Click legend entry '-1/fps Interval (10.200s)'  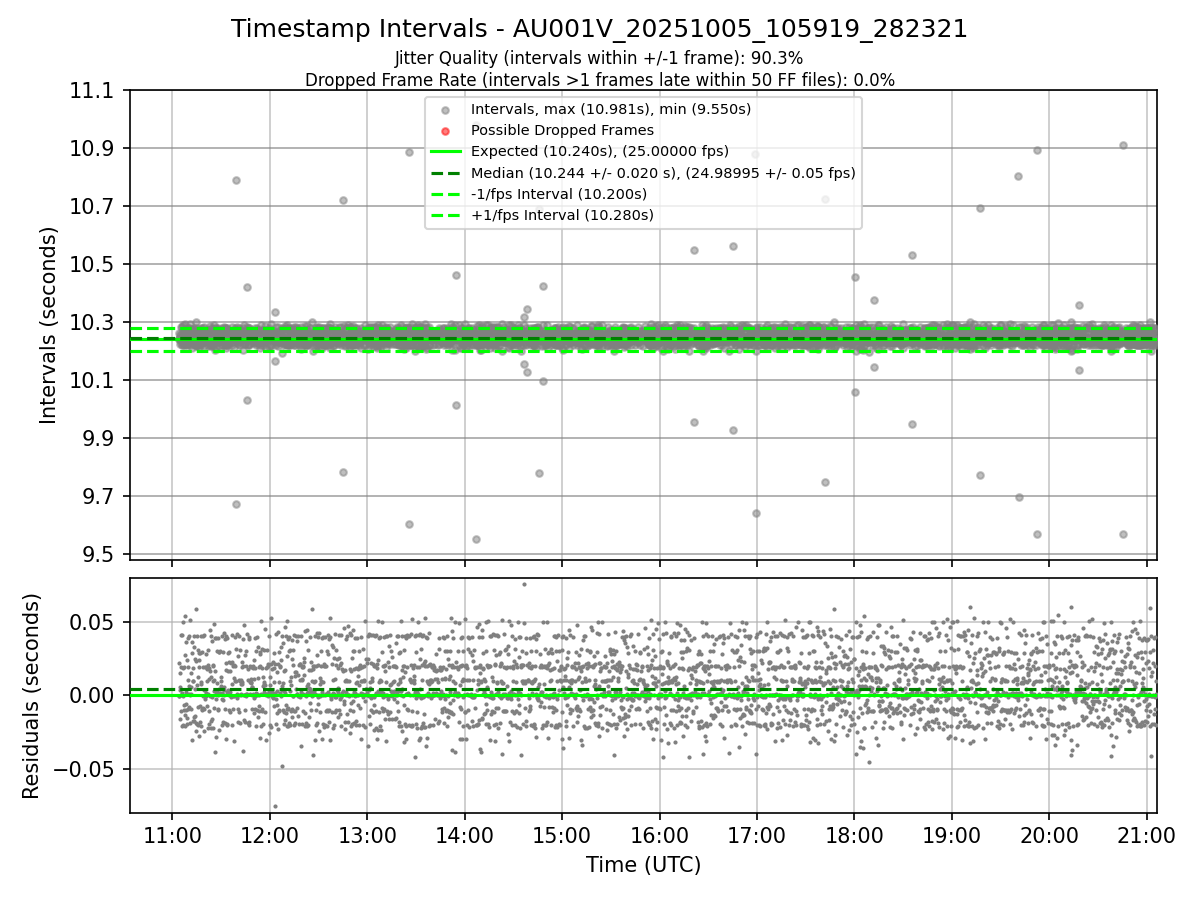pyautogui.click(x=559, y=194)
